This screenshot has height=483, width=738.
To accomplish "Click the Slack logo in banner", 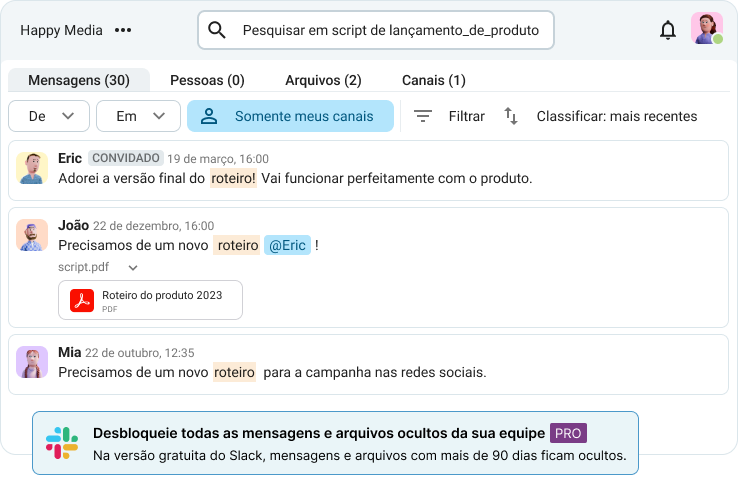I will (x=62, y=443).
